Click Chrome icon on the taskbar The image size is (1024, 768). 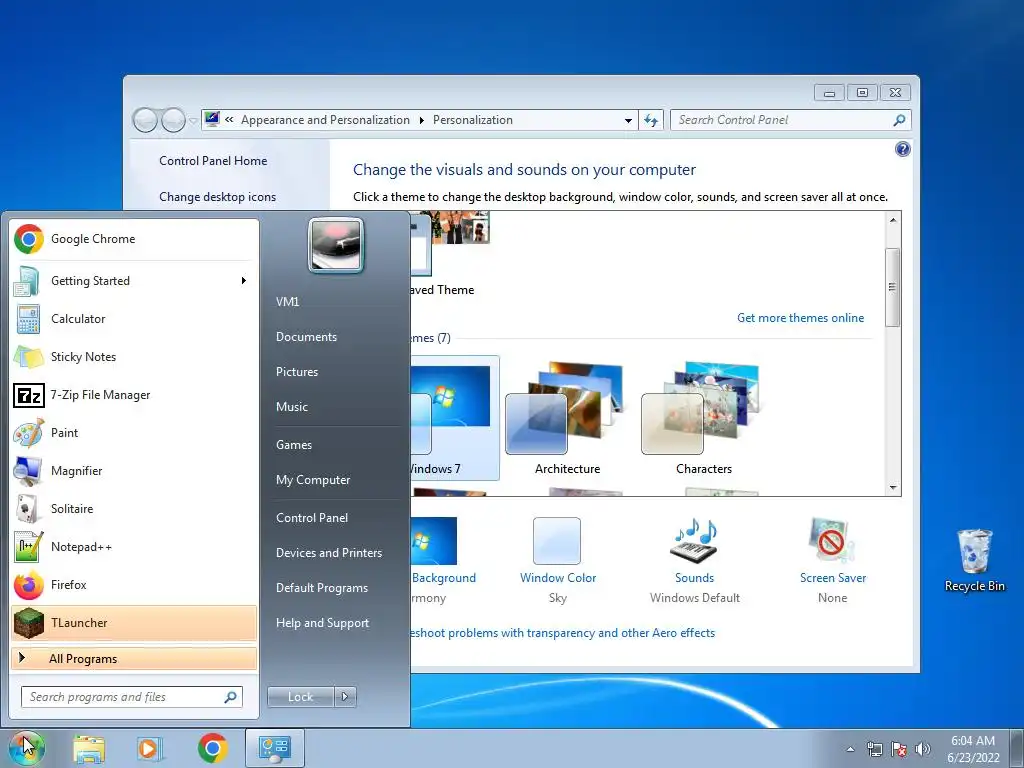[212, 748]
